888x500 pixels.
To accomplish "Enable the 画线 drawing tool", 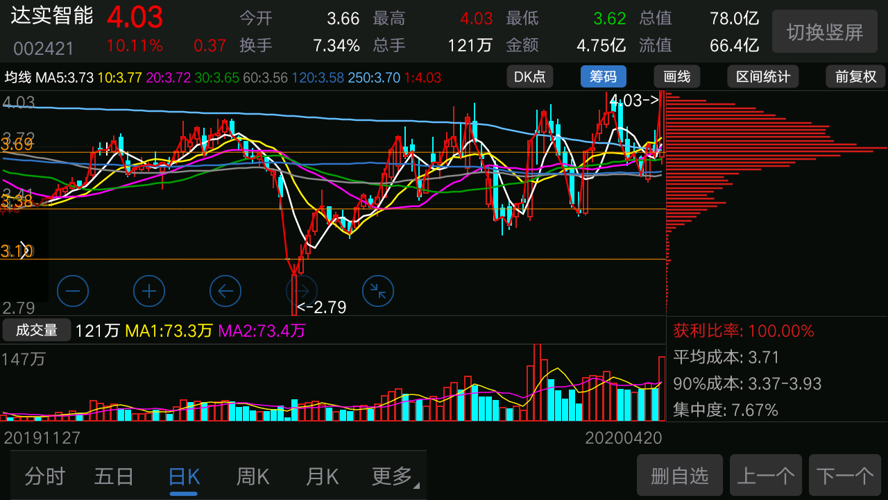I will 677,77.
